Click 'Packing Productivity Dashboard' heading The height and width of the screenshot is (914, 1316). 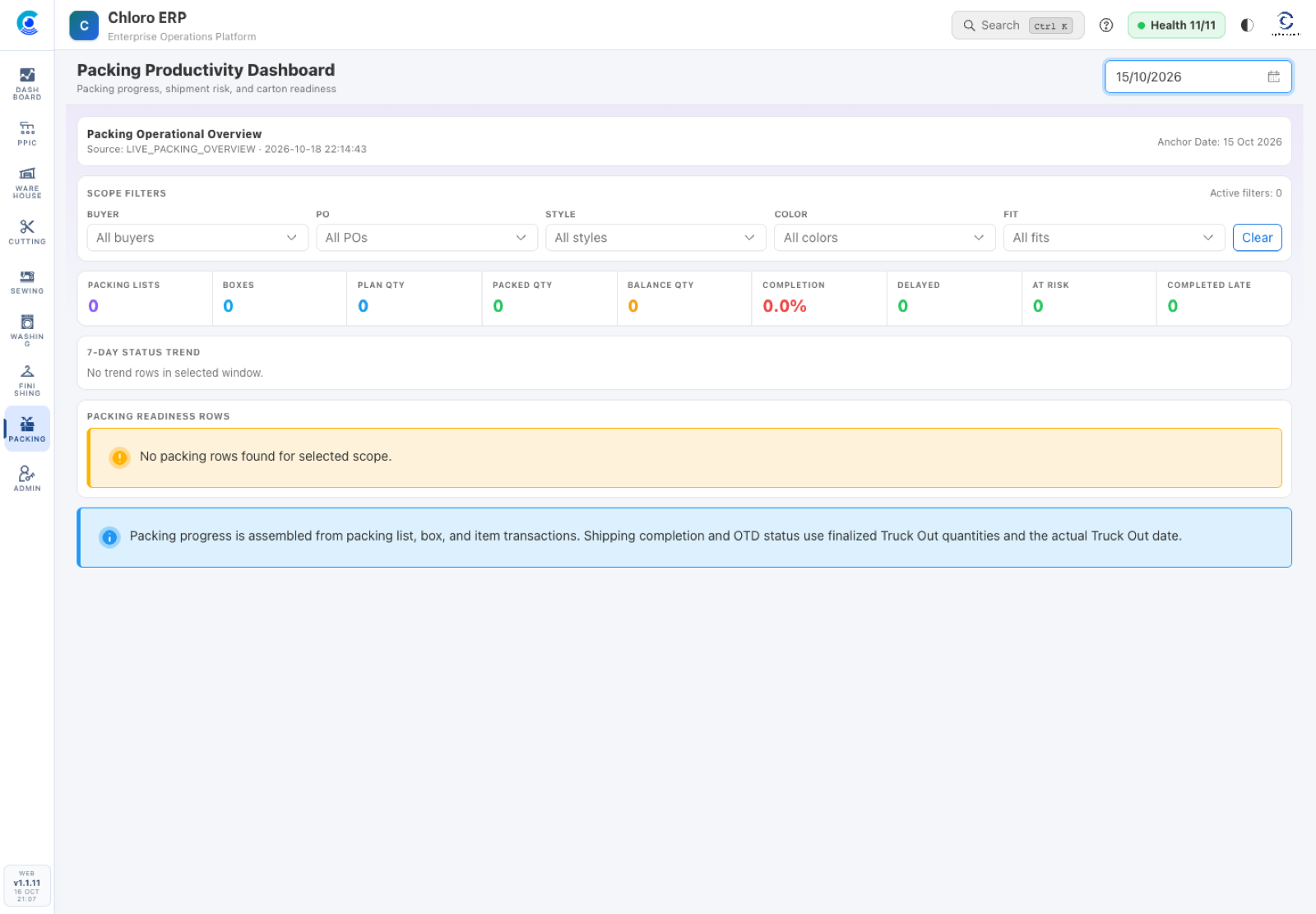tap(206, 70)
